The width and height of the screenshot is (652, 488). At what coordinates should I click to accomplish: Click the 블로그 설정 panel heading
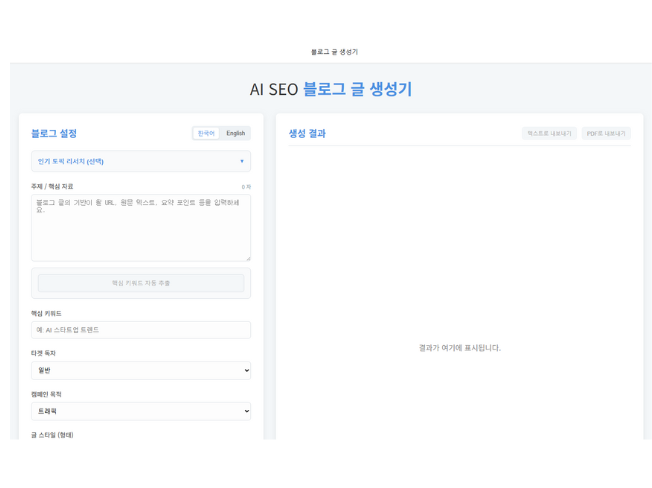click(54, 133)
